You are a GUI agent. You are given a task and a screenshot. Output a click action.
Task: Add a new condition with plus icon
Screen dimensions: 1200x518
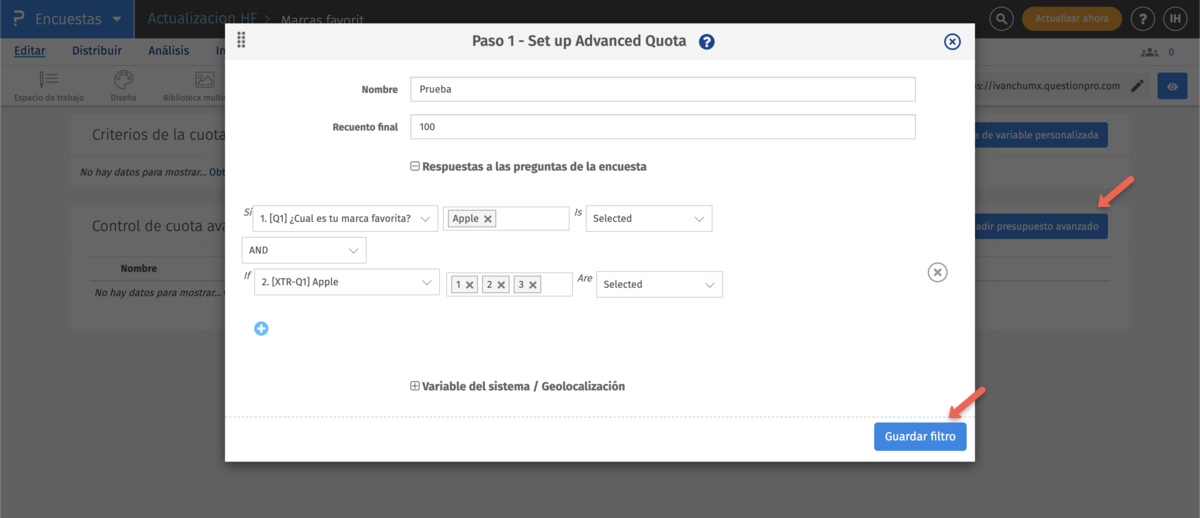tap(261, 328)
